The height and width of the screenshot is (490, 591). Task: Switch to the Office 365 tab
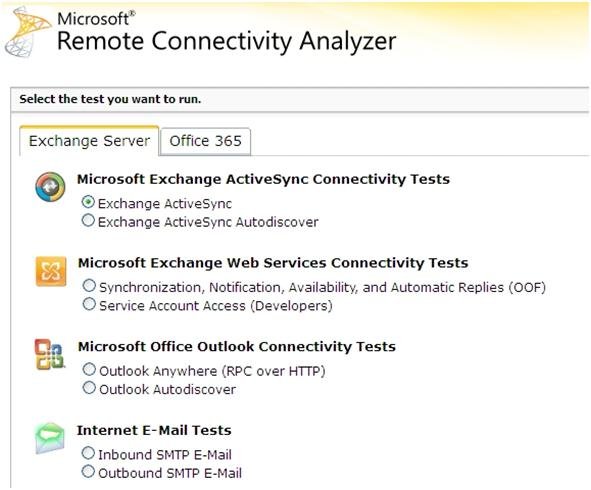tap(205, 141)
